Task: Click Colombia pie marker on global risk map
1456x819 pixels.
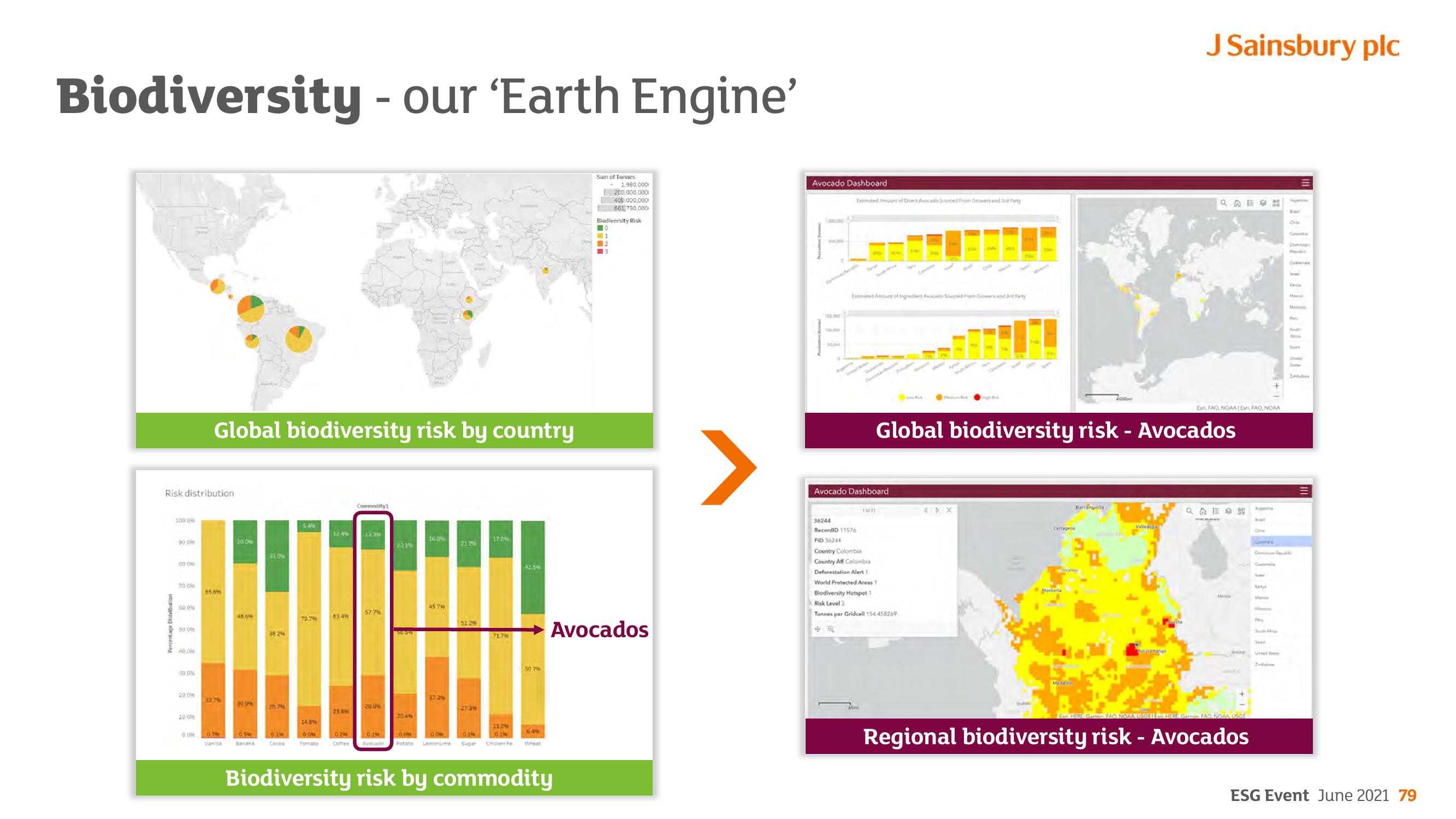Action: 250,308
